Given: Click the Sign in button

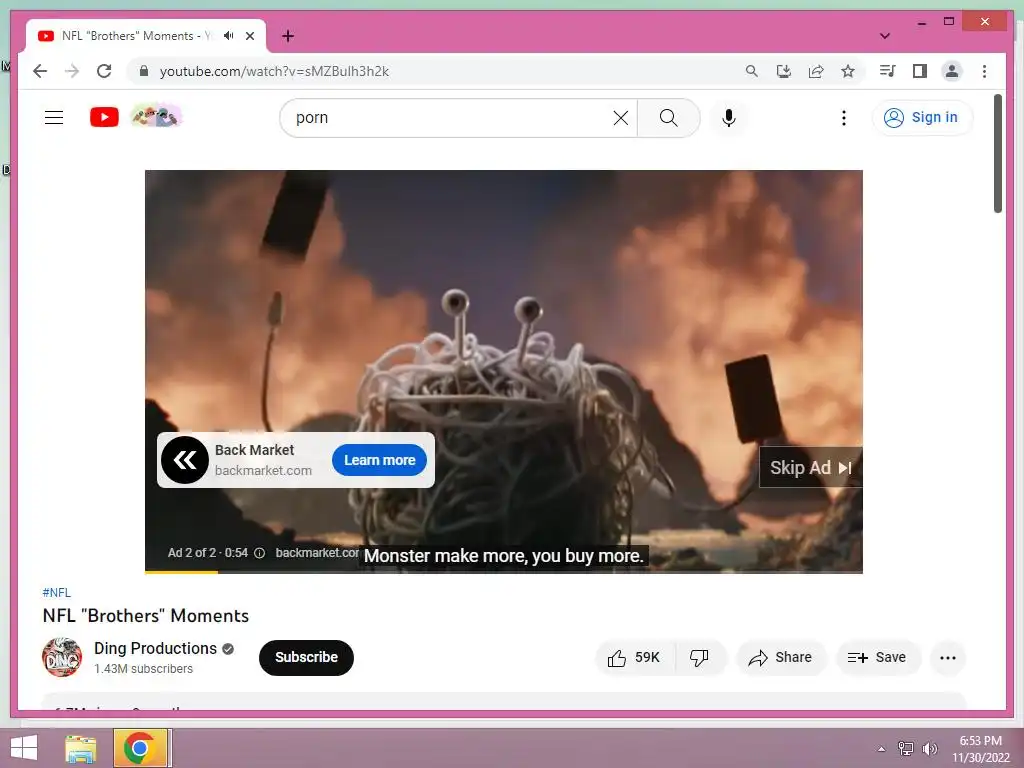Looking at the screenshot, I should pos(921,118).
